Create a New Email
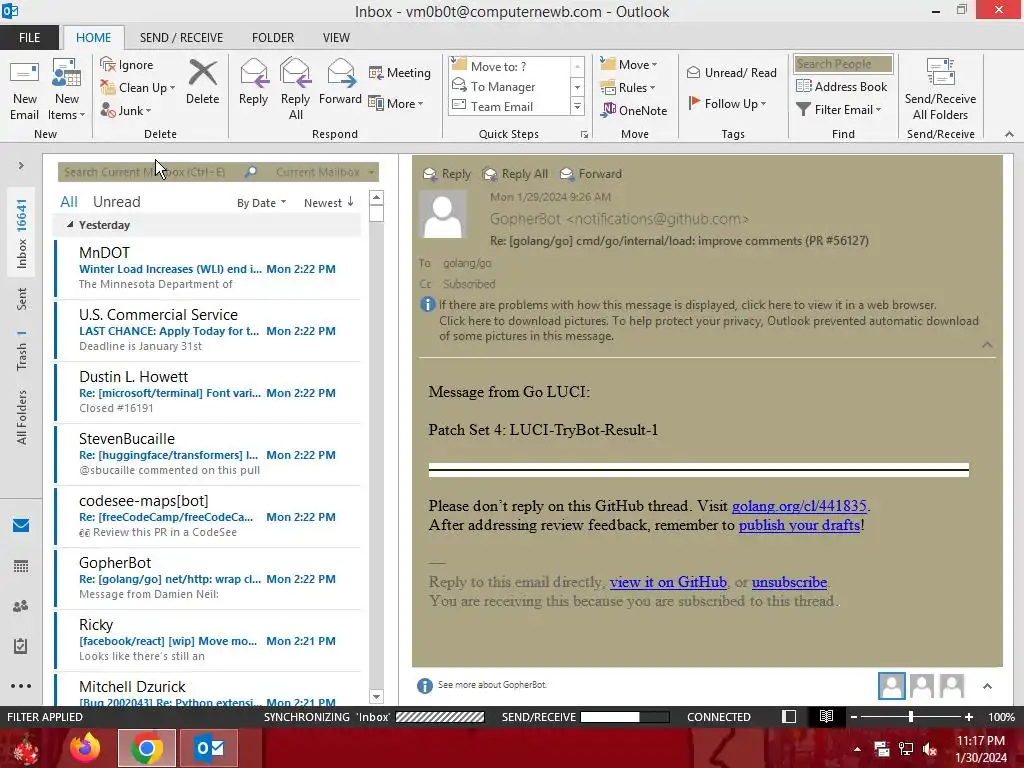Screen dimensions: 1024x768 click(x=24, y=89)
